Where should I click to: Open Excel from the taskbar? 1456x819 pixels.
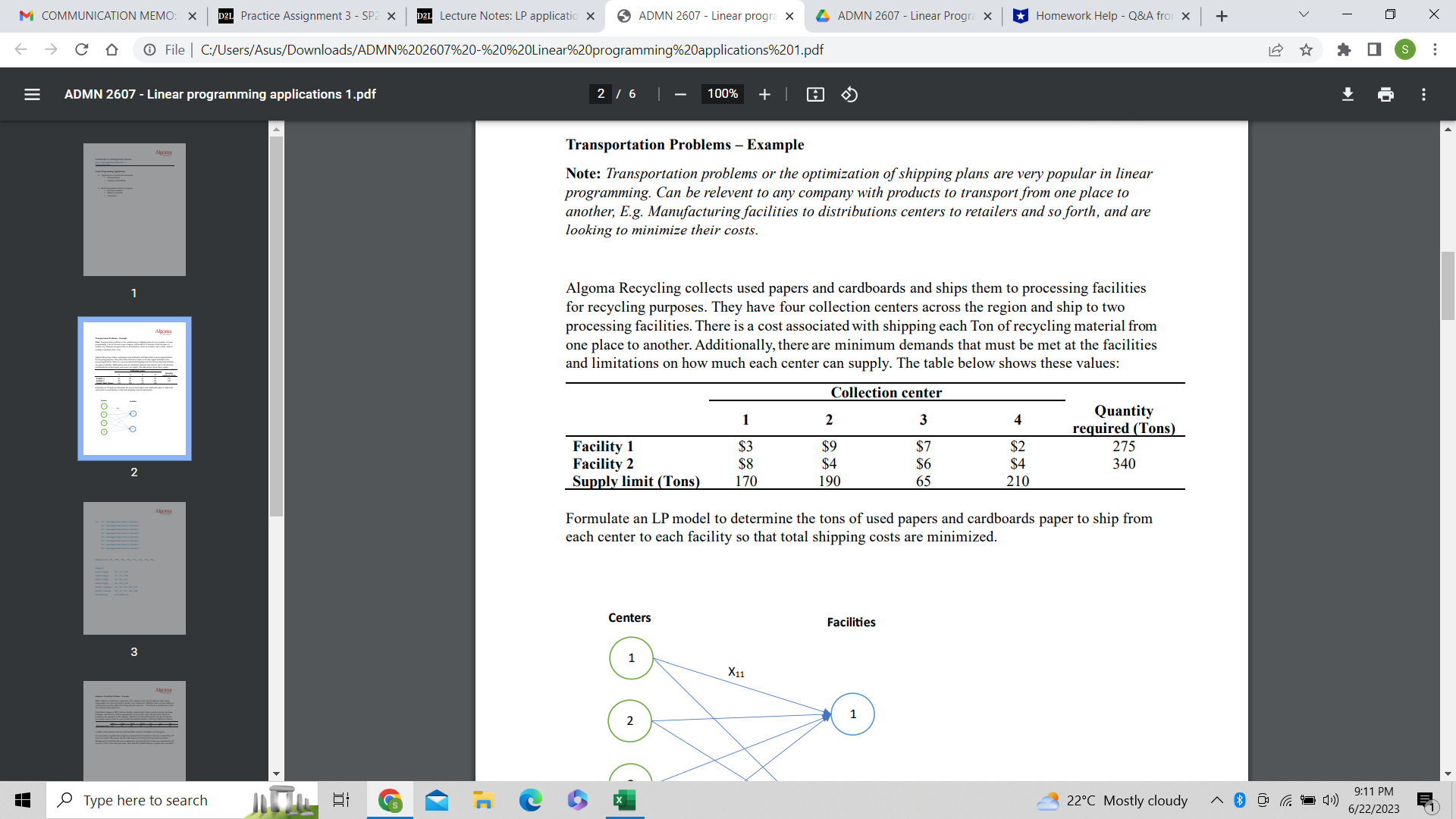point(624,799)
